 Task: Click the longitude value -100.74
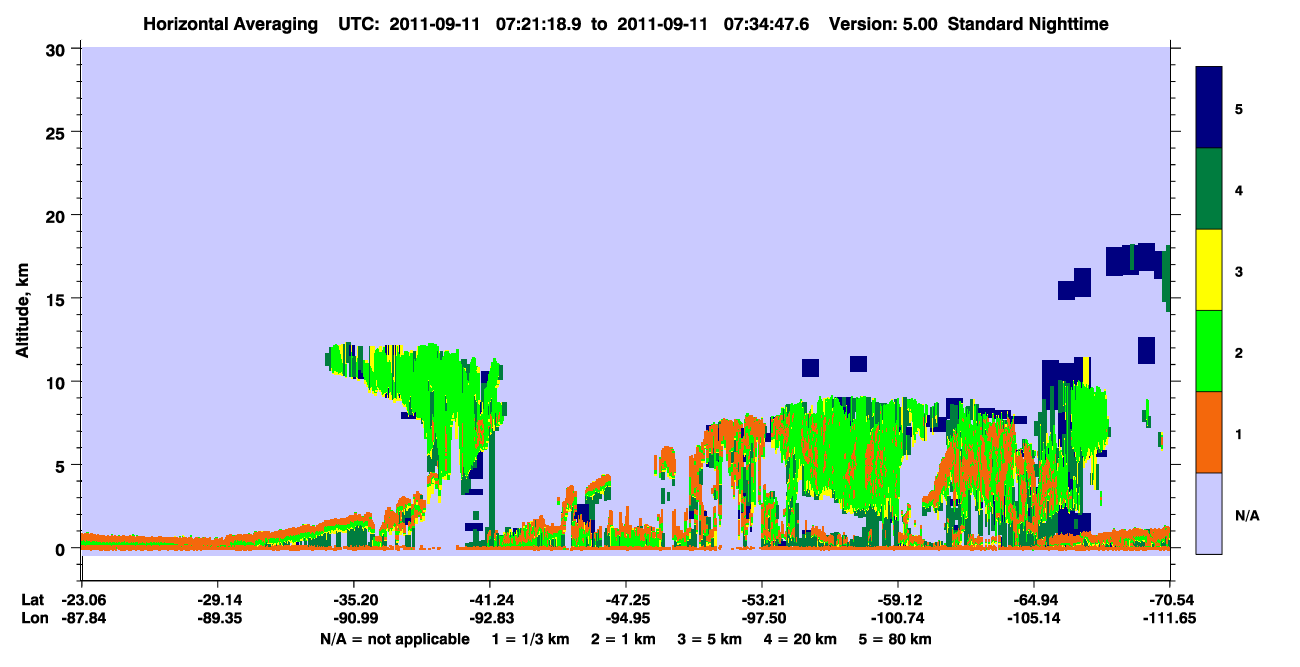[898, 619]
